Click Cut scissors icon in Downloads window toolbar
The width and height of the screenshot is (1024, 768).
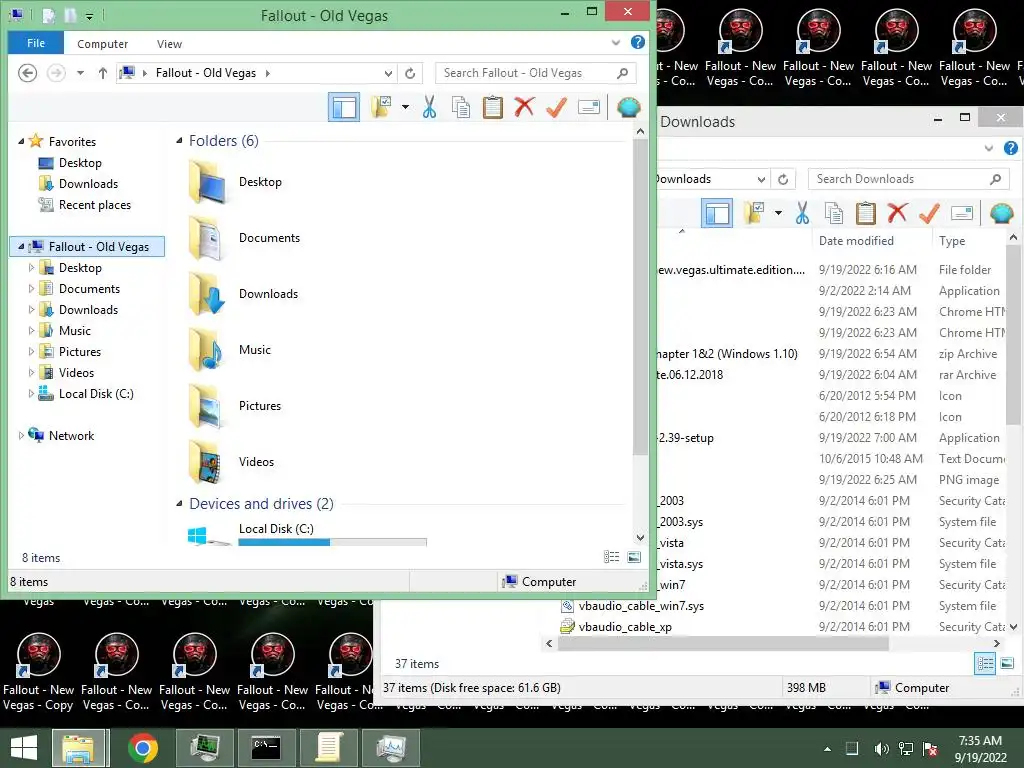[x=802, y=213]
